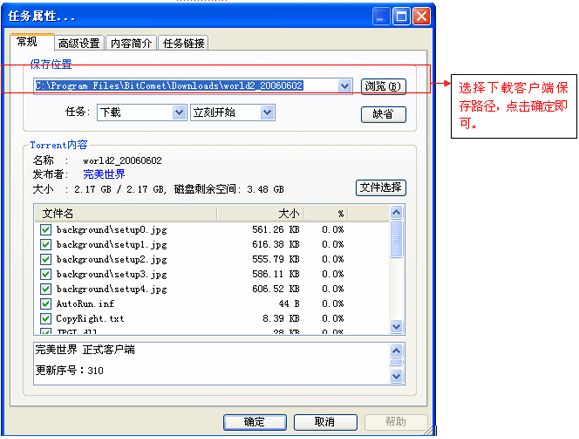Screen dimensions: 579x439
Task: Click the save path input field
Action: (186, 86)
